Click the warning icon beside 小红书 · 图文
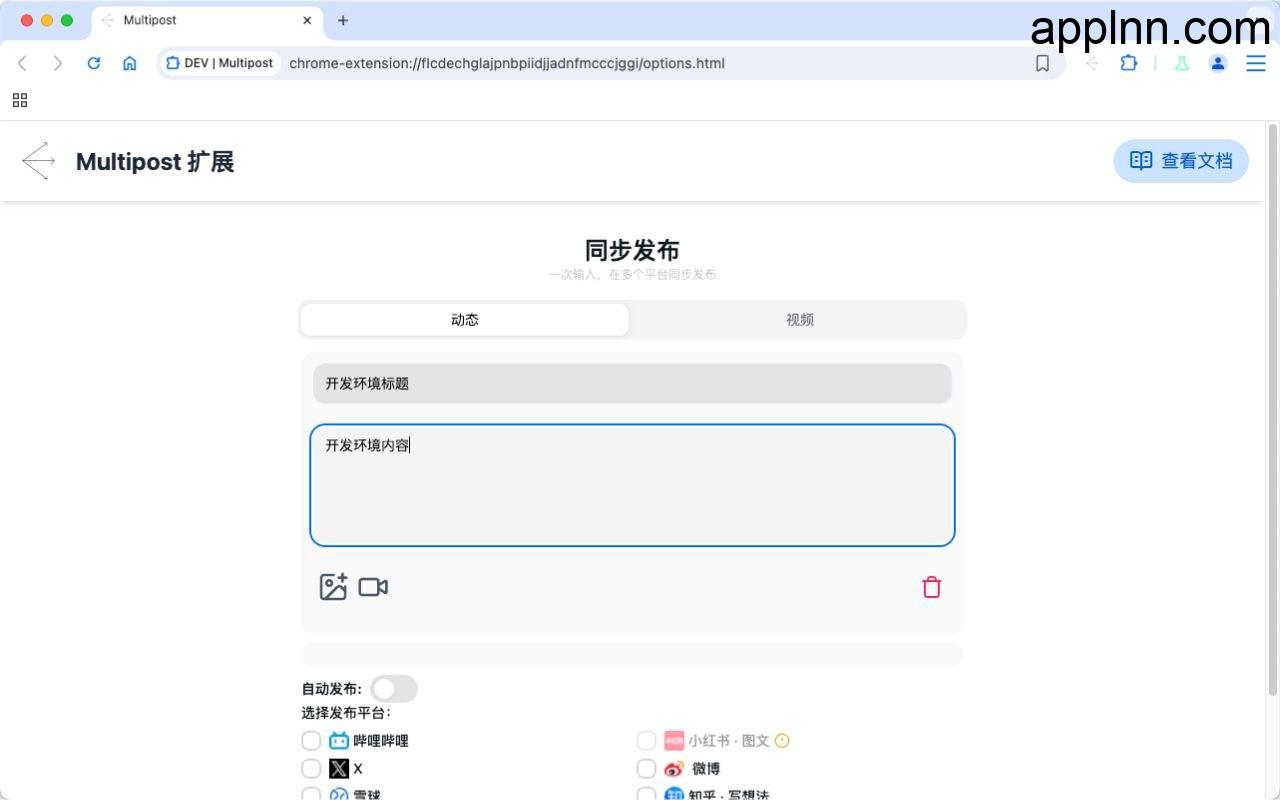This screenshot has height=800, width=1280. pos(782,741)
